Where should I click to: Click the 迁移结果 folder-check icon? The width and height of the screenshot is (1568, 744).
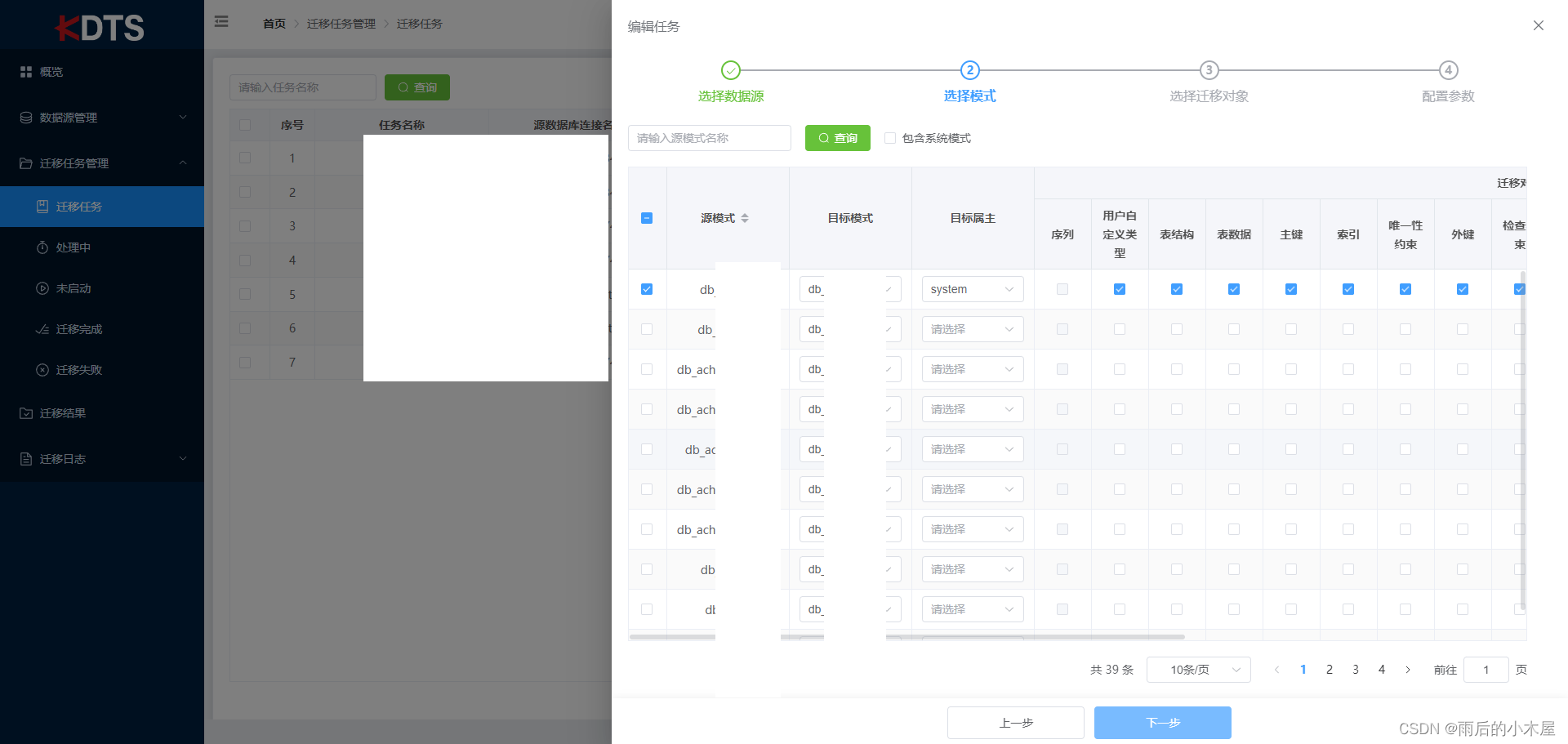click(26, 413)
